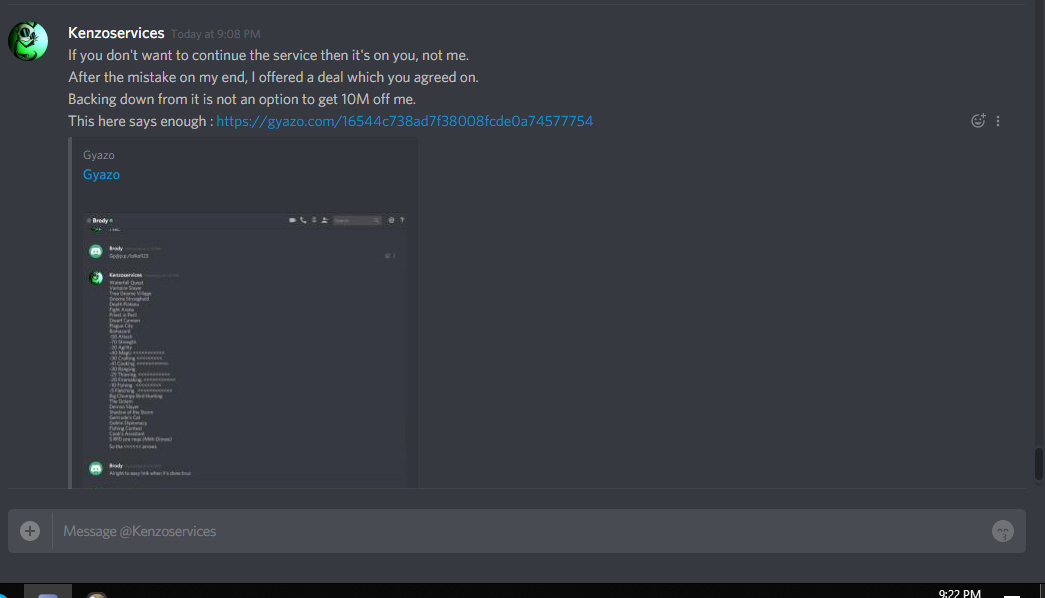Click the 'After the mistake on my end' line
This screenshot has width=1045, height=598.
pos(273,77)
